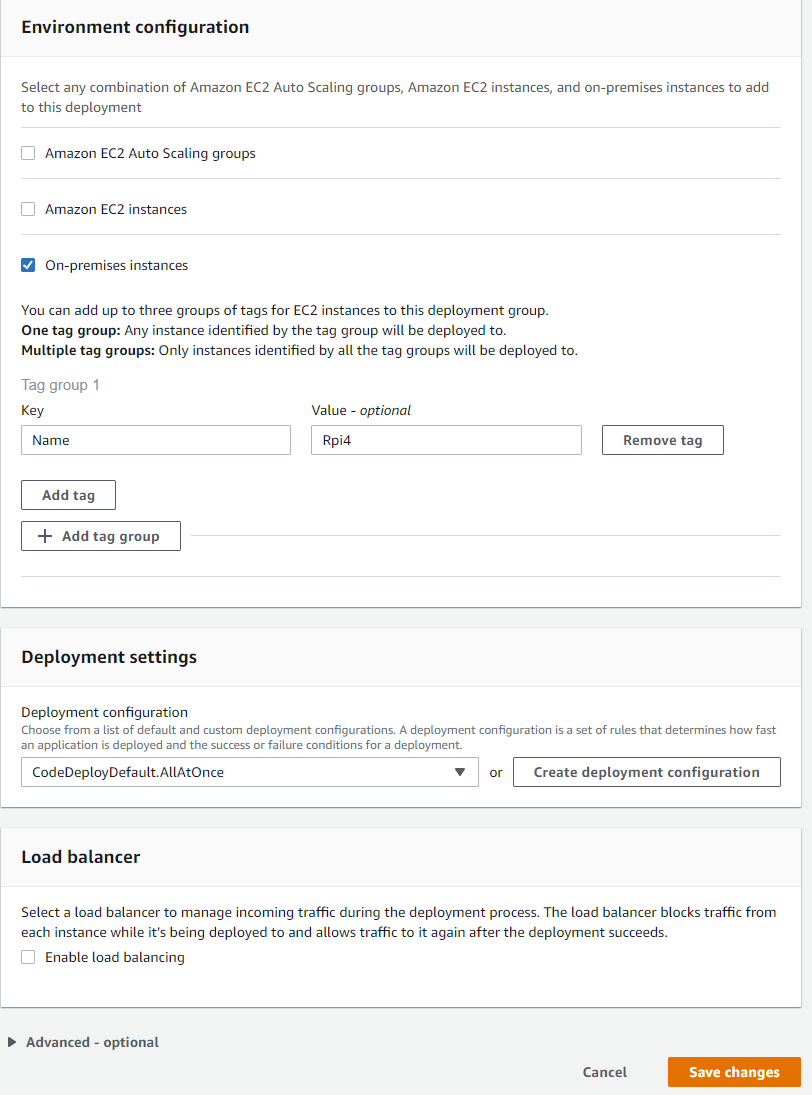The width and height of the screenshot is (812, 1095).
Task: Click the disclosure triangle beside Advanced - optional
Action: 13,1041
